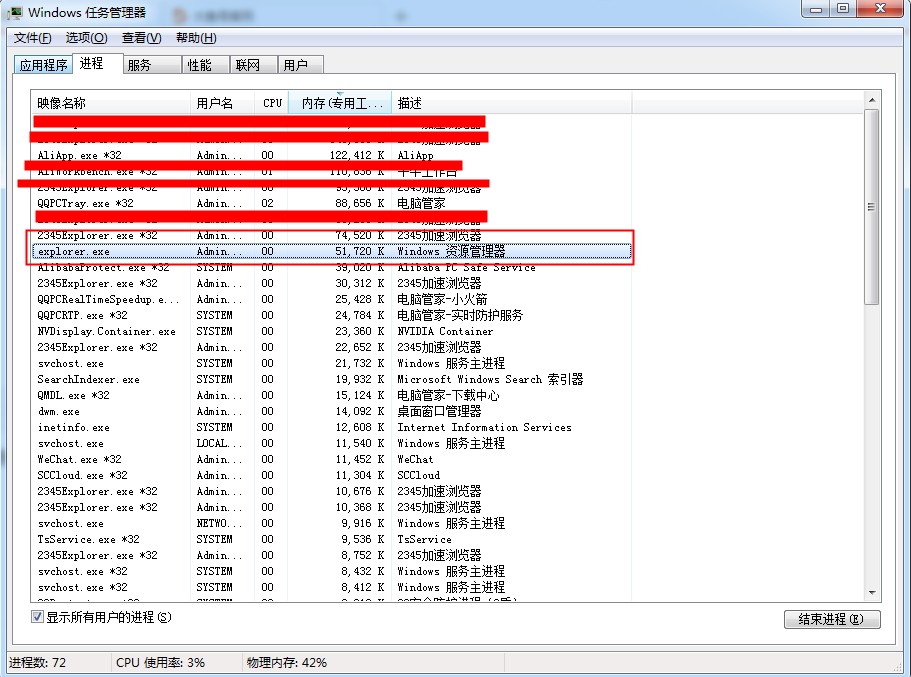Image resolution: width=911 pixels, height=677 pixels.
Task: Sort by 用户名 column header
Action: click(x=223, y=103)
